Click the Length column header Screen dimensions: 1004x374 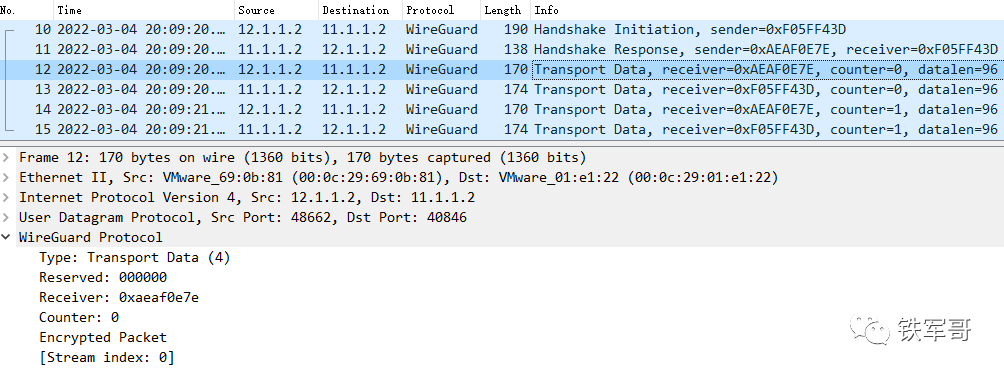coord(505,10)
